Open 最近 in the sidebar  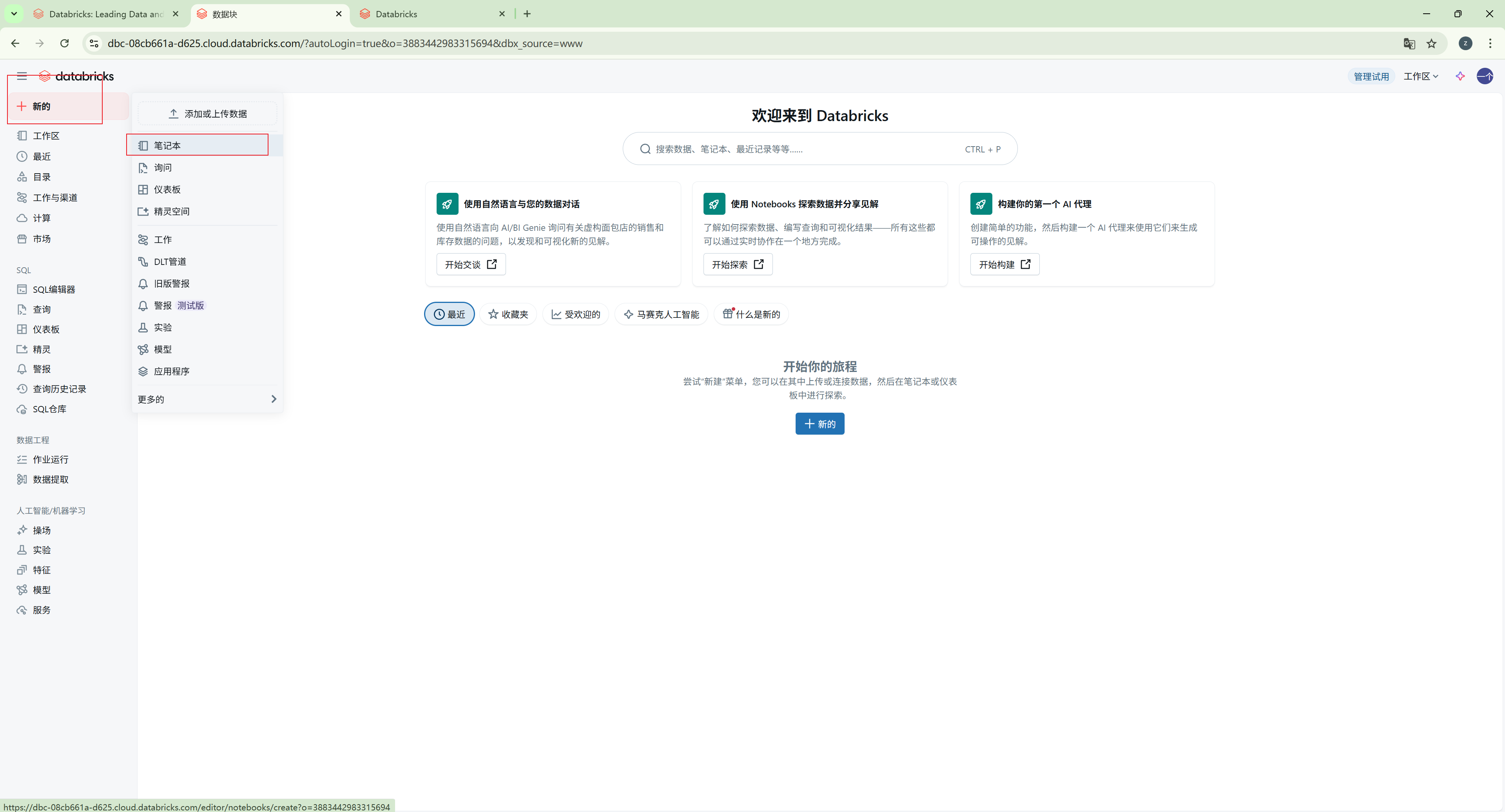tap(68, 156)
